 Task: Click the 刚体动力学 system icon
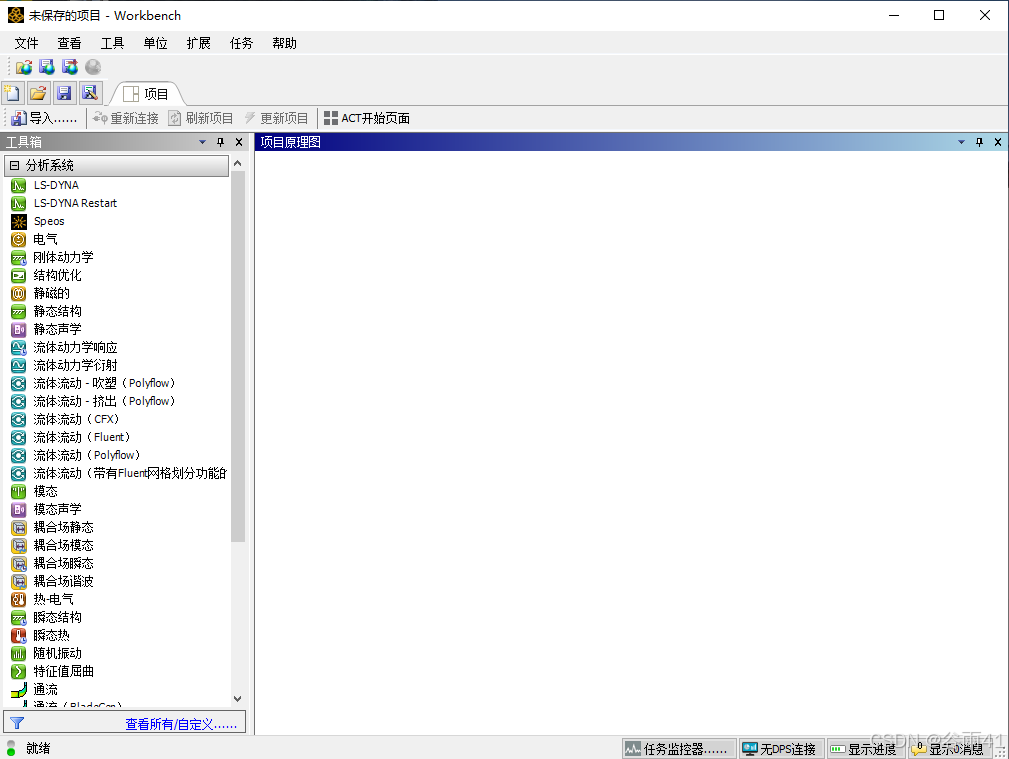(x=19, y=258)
